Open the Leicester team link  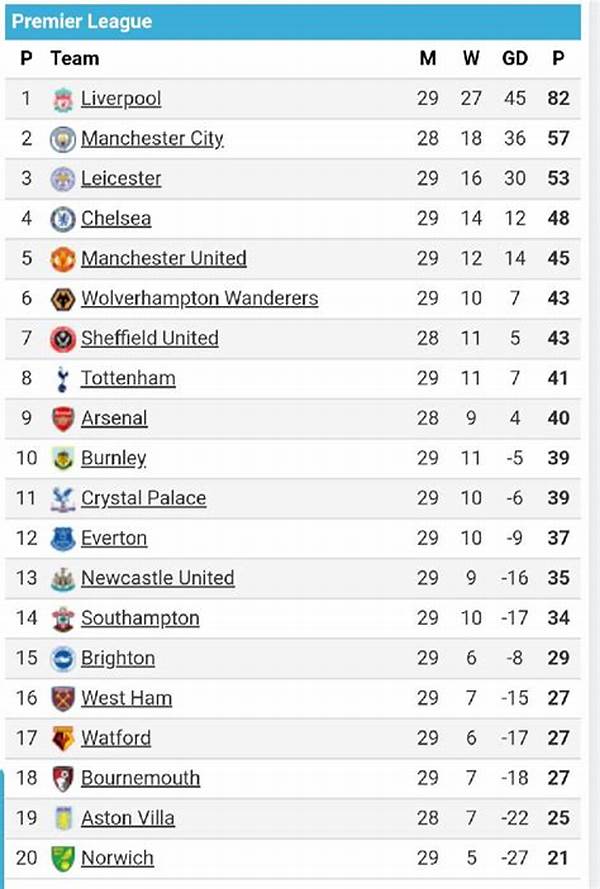coord(121,178)
